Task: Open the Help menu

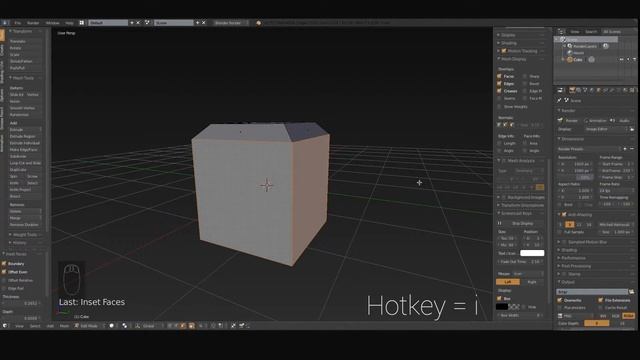Action: [x=69, y=23]
